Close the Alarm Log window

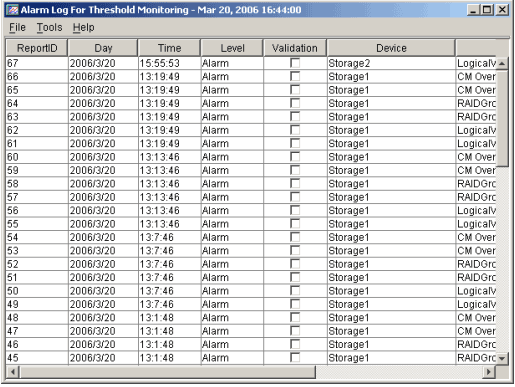coord(502,10)
